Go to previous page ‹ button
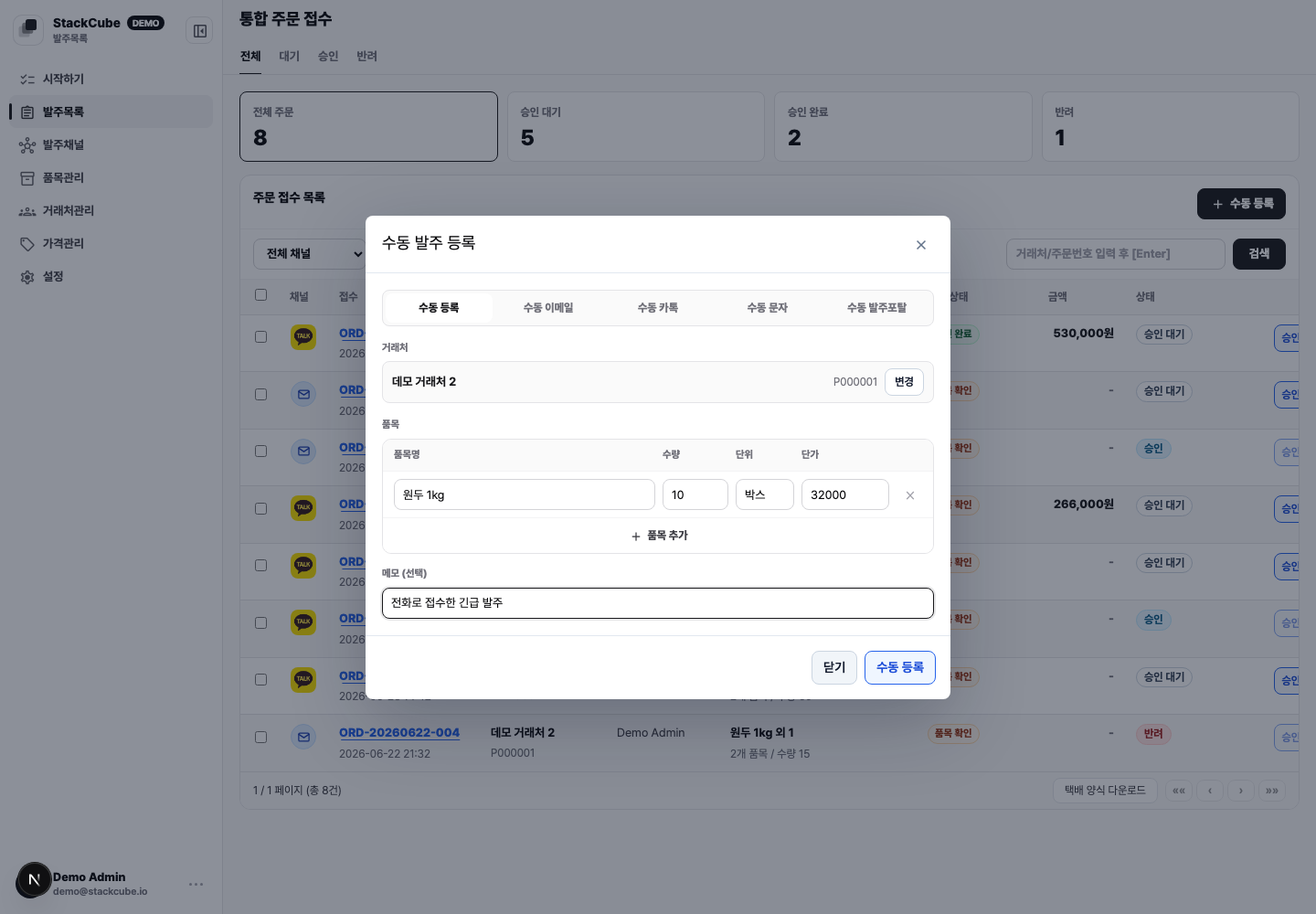 pos(1210,791)
